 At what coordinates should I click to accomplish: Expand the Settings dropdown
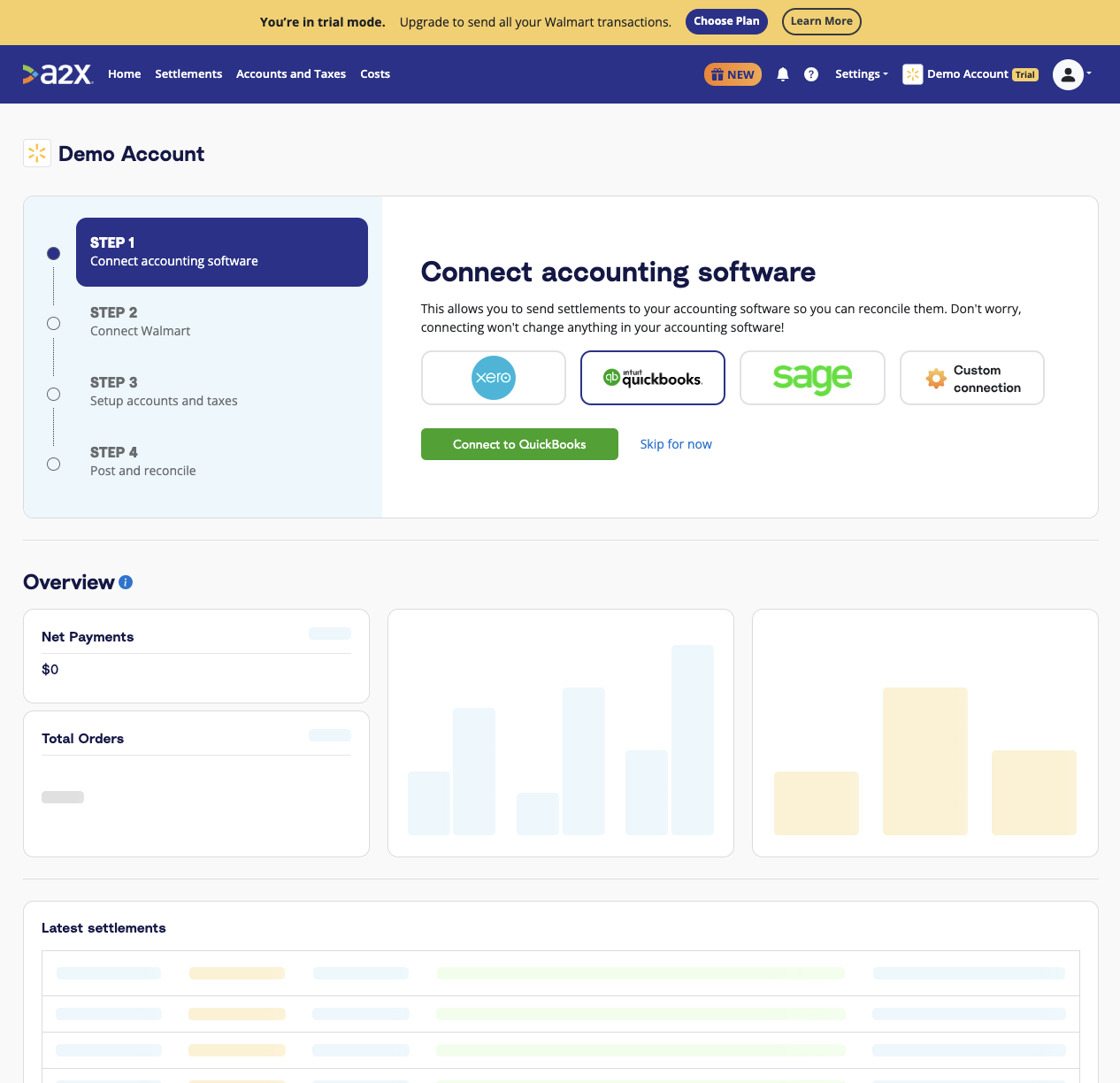click(x=861, y=74)
